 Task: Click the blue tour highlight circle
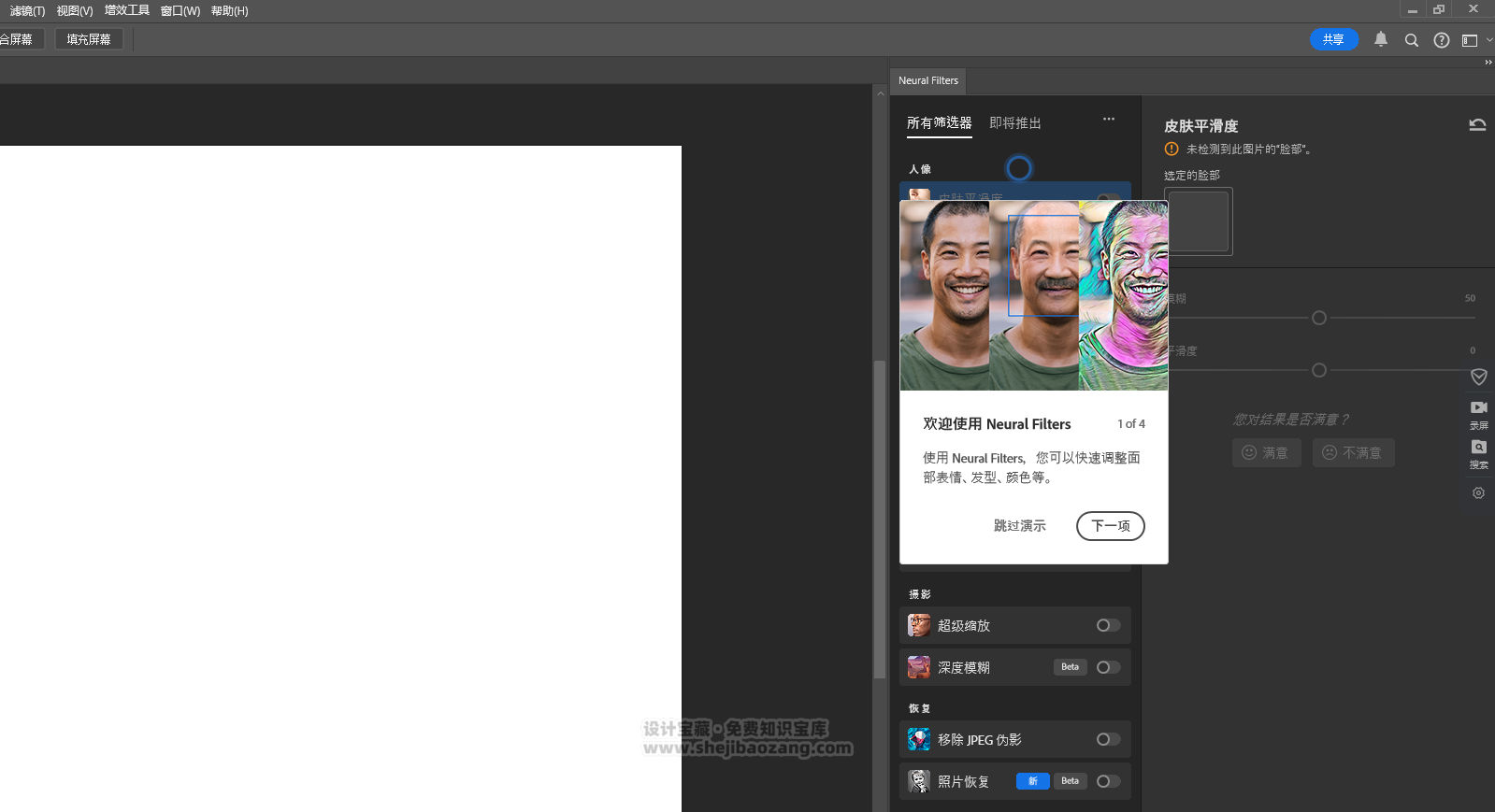click(x=1019, y=168)
